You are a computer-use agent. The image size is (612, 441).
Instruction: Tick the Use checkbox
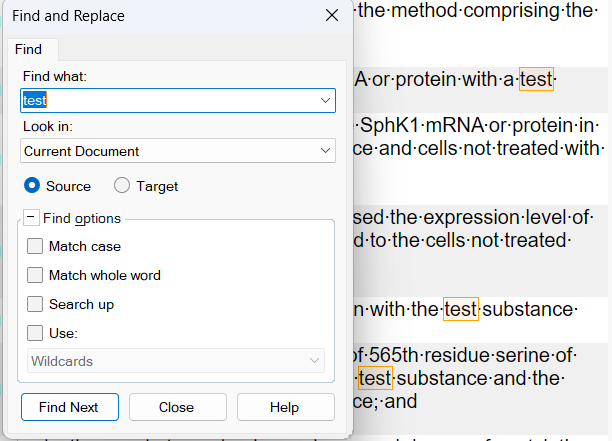(35, 333)
